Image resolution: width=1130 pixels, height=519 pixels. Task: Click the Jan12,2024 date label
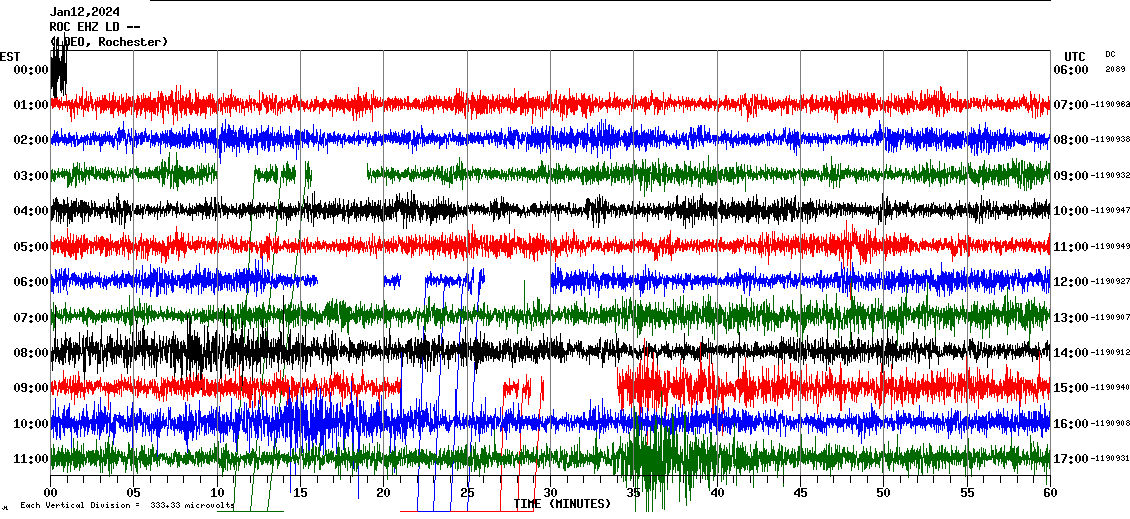click(84, 13)
